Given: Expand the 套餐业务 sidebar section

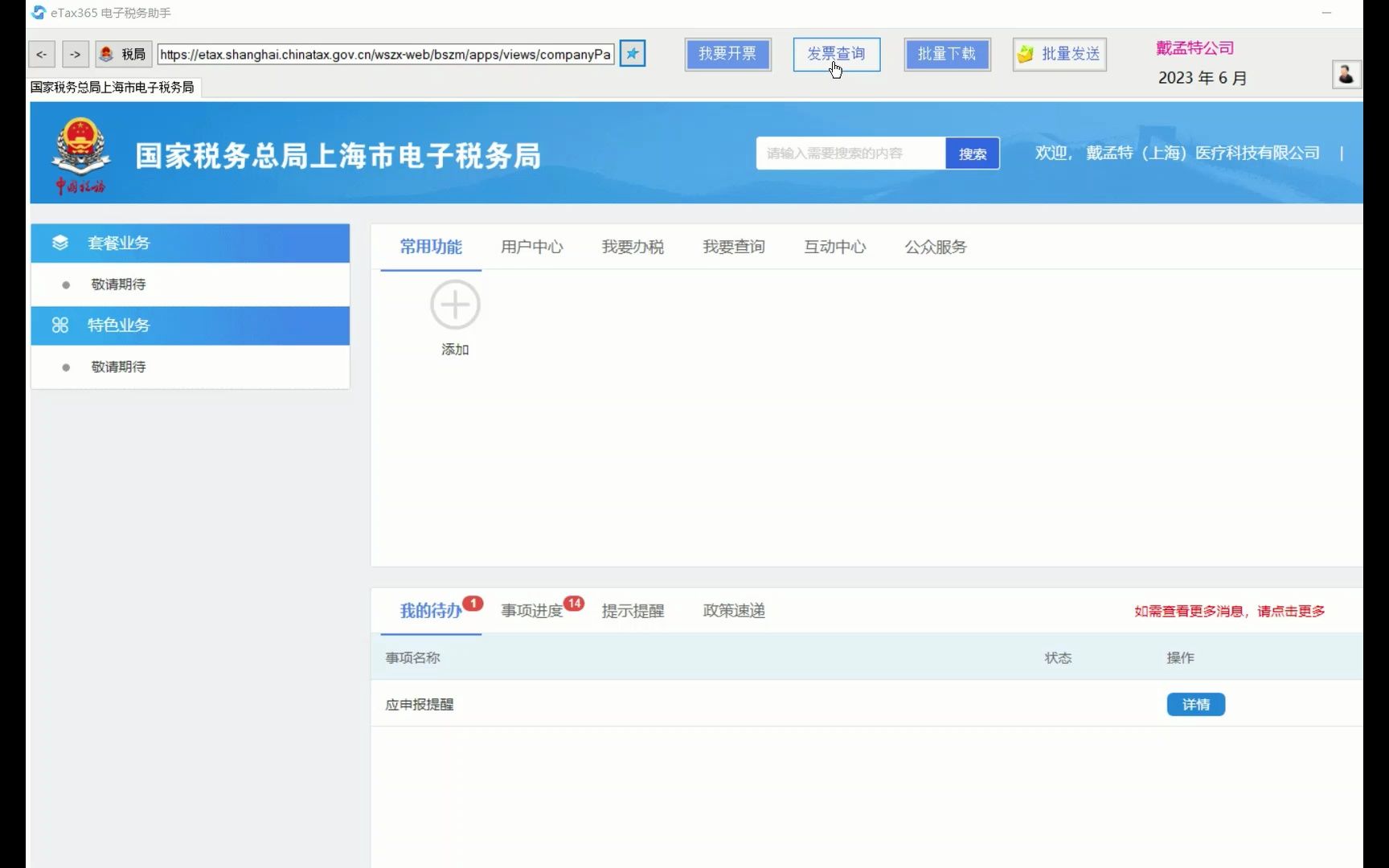Looking at the screenshot, I should point(191,243).
